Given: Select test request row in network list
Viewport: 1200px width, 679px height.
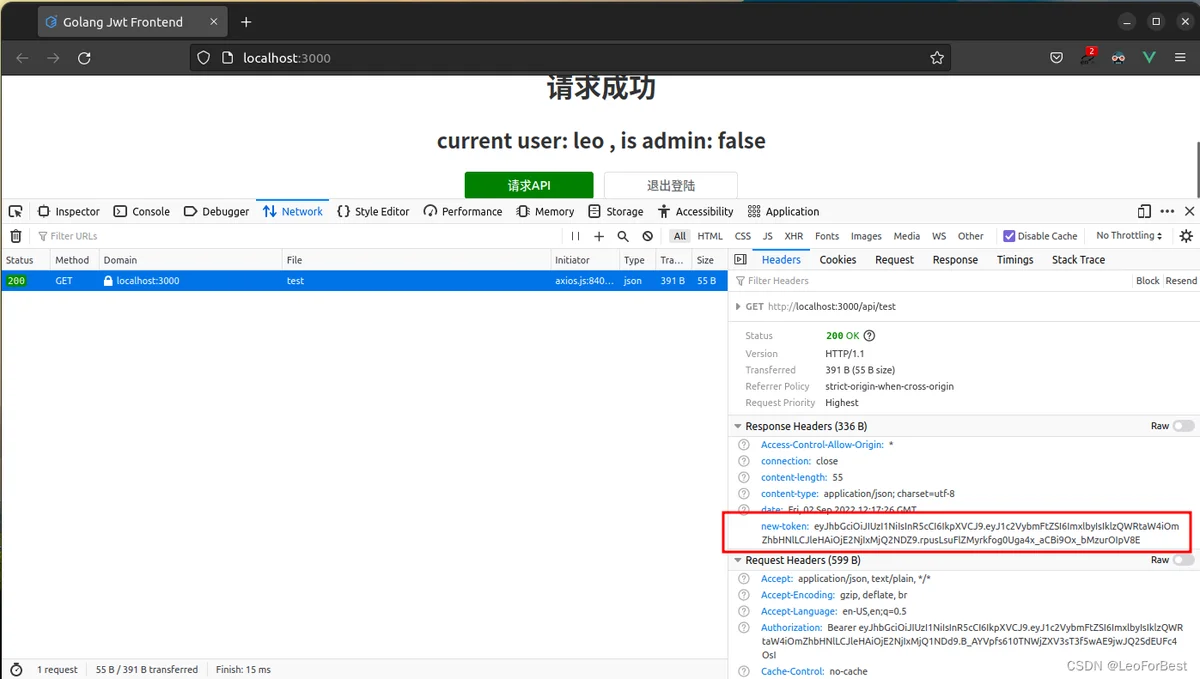Looking at the screenshot, I should tap(364, 281).
